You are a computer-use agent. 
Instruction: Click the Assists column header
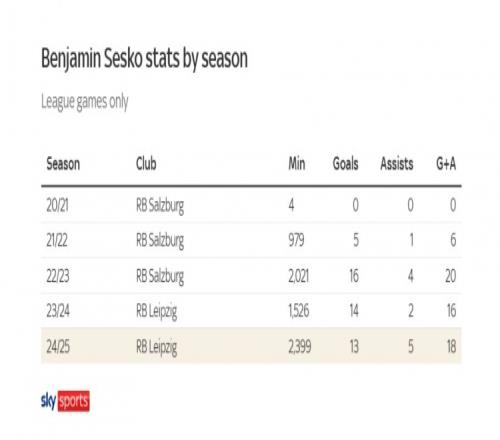coord(397,164)
